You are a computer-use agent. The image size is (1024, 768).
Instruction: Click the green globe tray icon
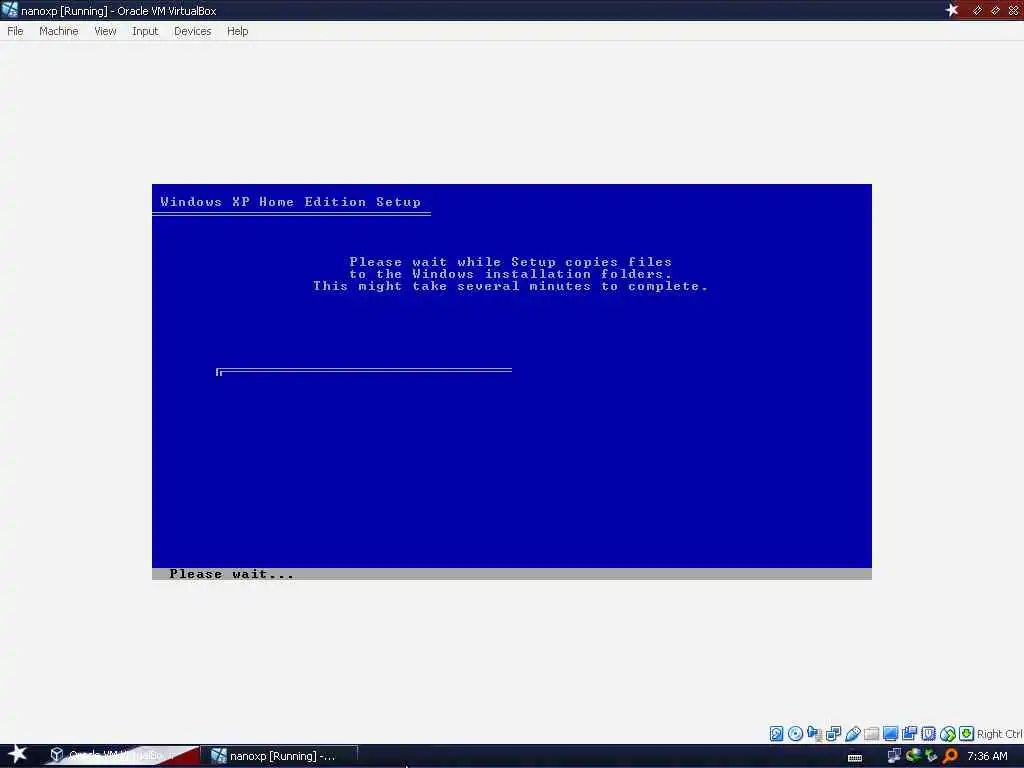pyautogui.click(x=913, y=756)
